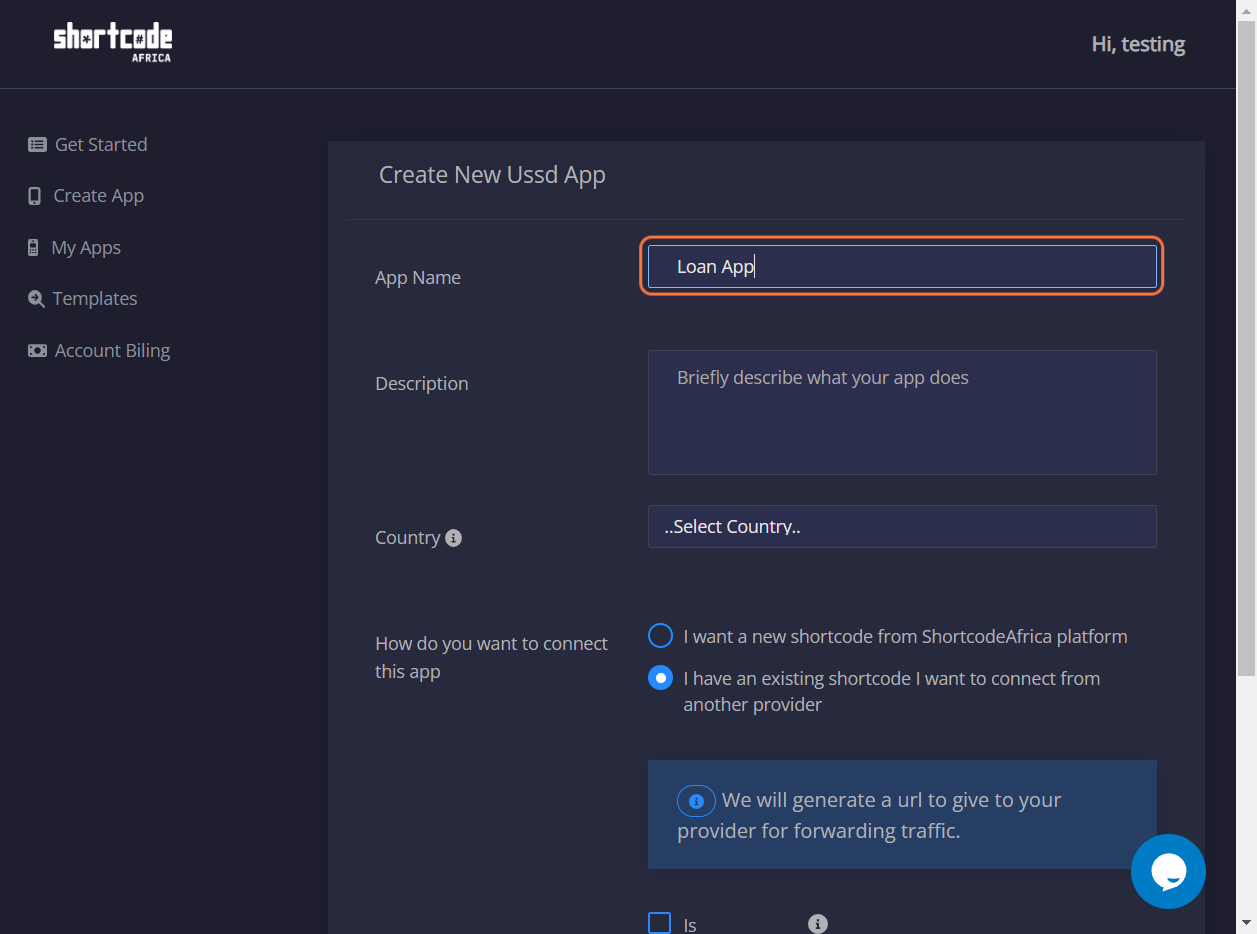Click the My Apps device icon
Viewport: 1257px width, 934px height.
[x=33, y=248]
